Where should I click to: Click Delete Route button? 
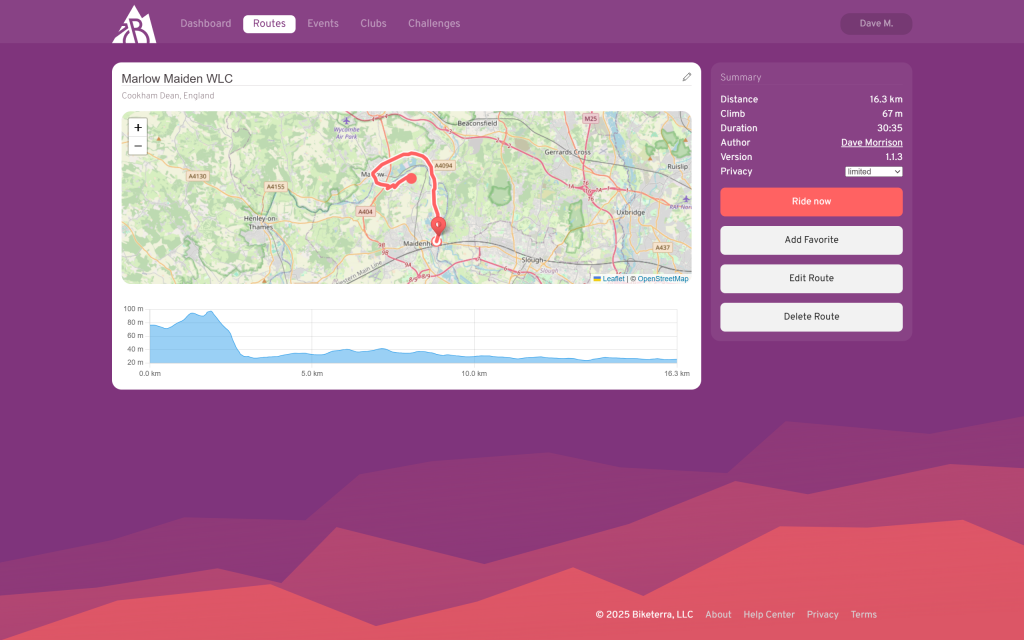811,317
